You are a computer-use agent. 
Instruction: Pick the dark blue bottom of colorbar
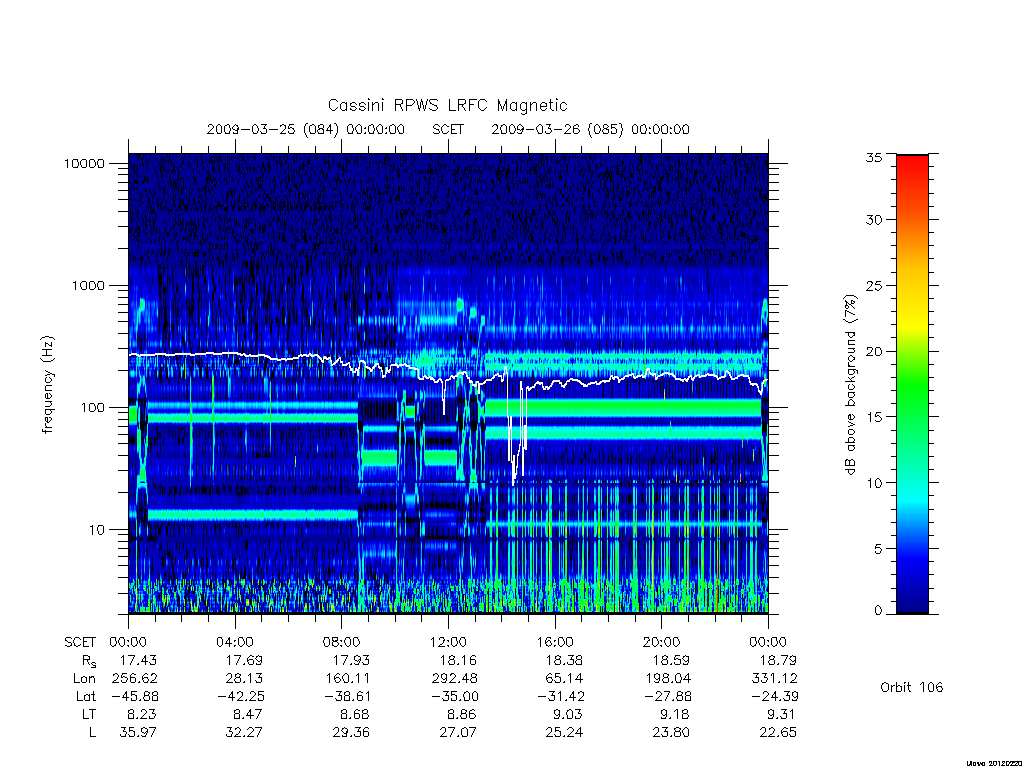[x=912, y=606]
